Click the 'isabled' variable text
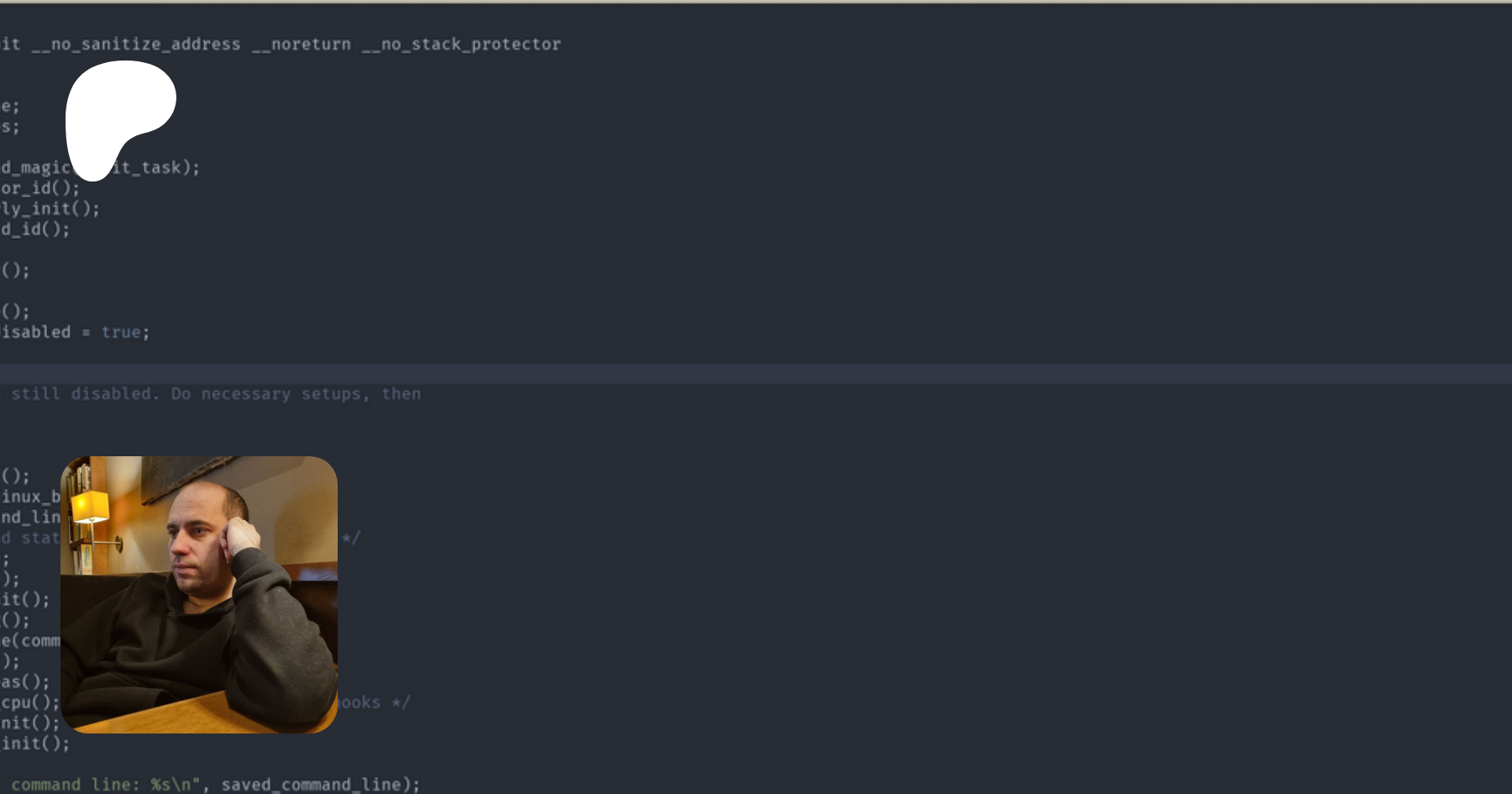1512x794 pixels. click(x=36, y=333)
